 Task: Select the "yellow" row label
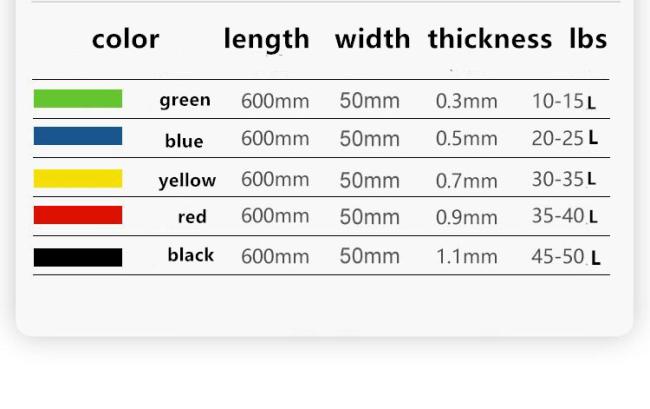tap(187, 181)
